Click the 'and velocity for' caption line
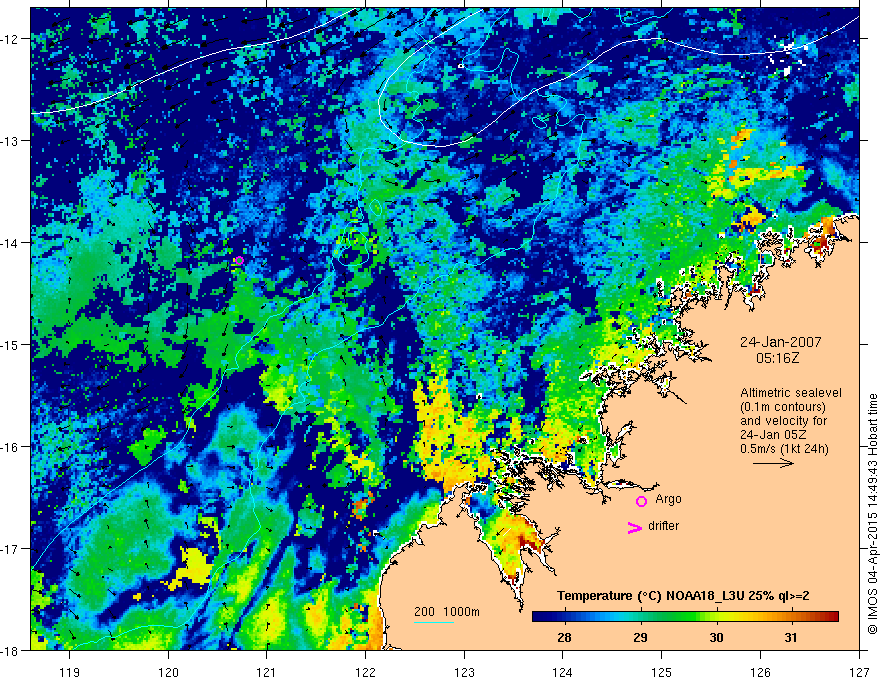This screenshot has width=880, height=680. point(783,421)
